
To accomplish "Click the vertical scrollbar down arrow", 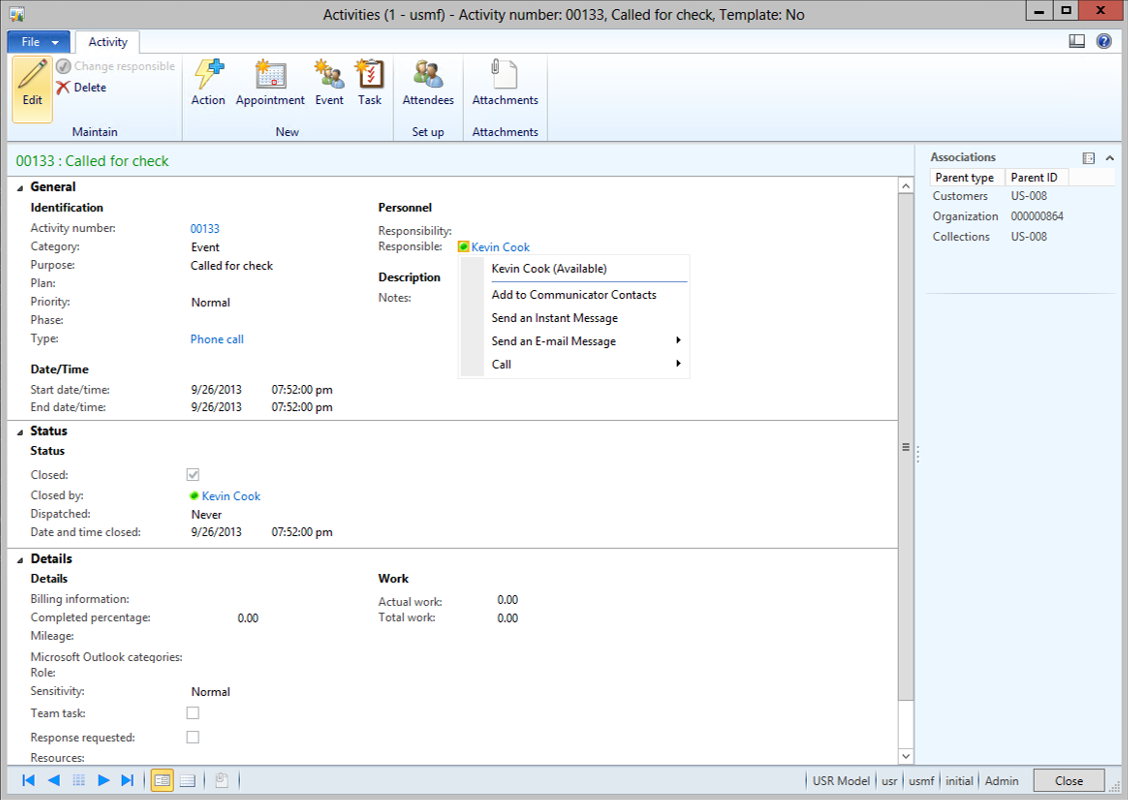I will (x=906, y=756).
